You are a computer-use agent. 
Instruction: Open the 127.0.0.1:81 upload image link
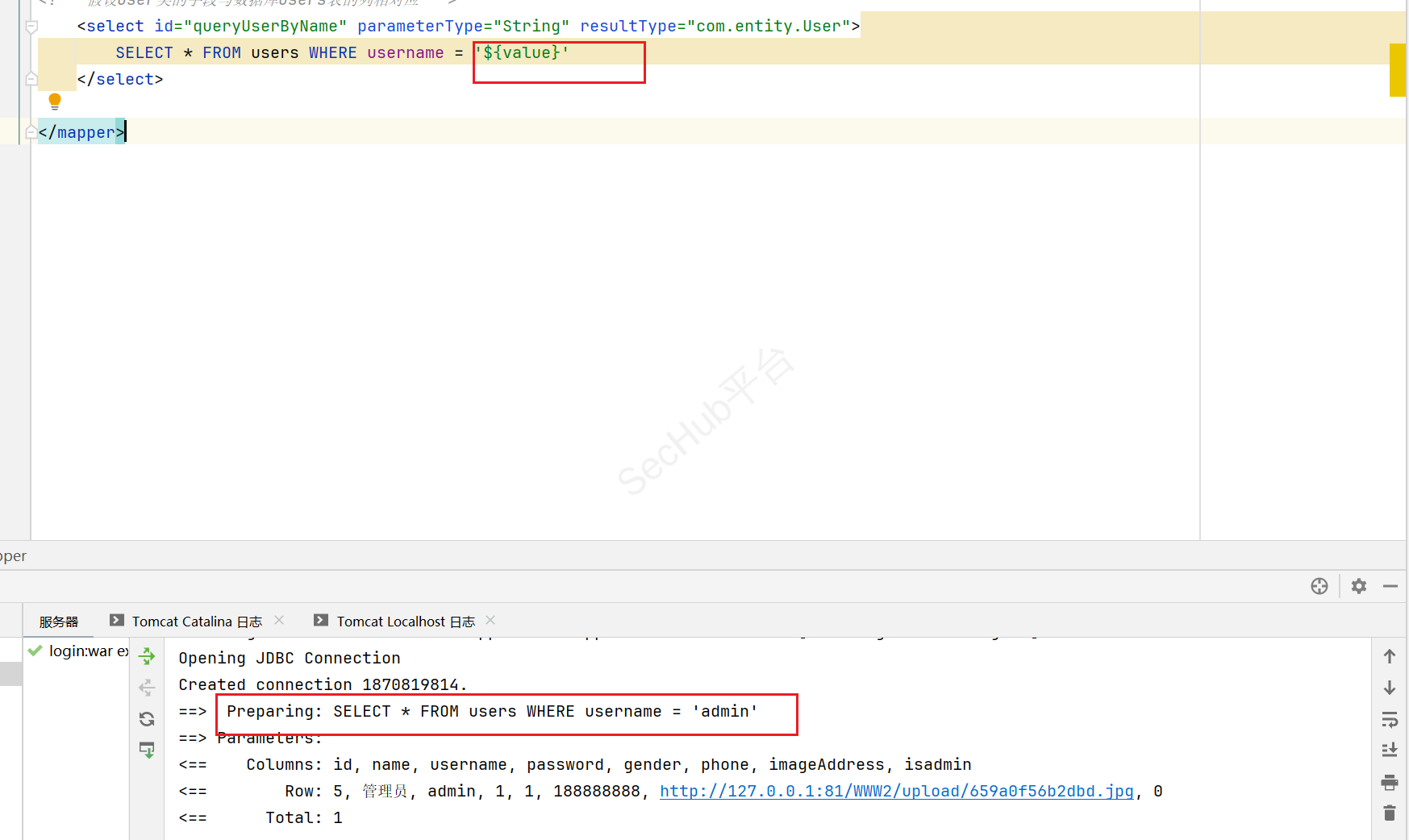point(896,791)
